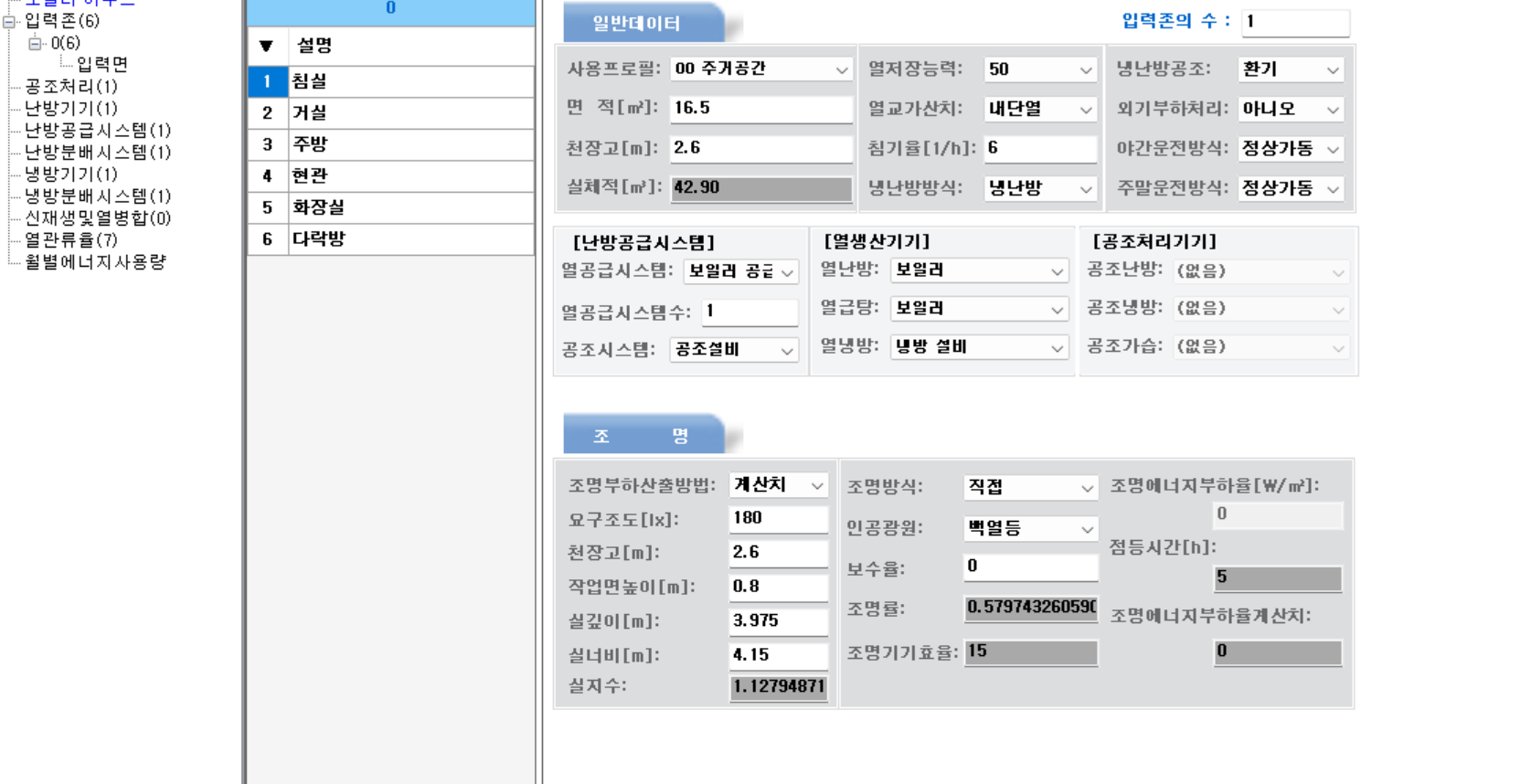Select the 난방기기(1) tree item
1531x784 pixels.
click(x=70, y=108)
